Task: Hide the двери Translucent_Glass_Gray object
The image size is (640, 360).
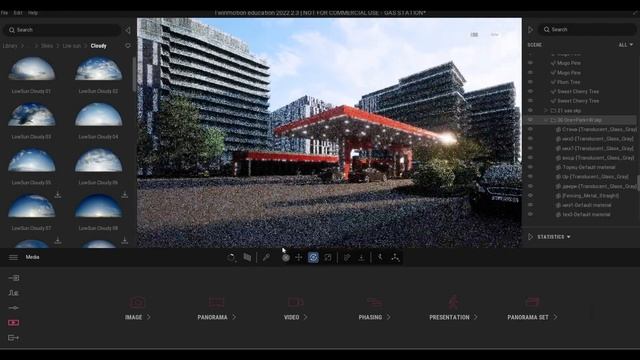Action: pyautogui.click(x=530, y=186)
